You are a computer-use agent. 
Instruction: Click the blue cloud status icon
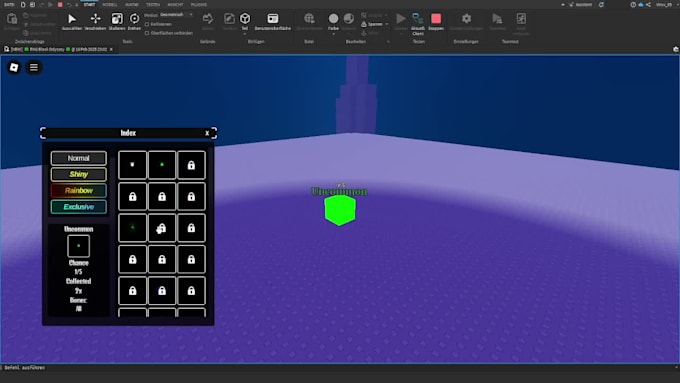click(x=641, y=4)
